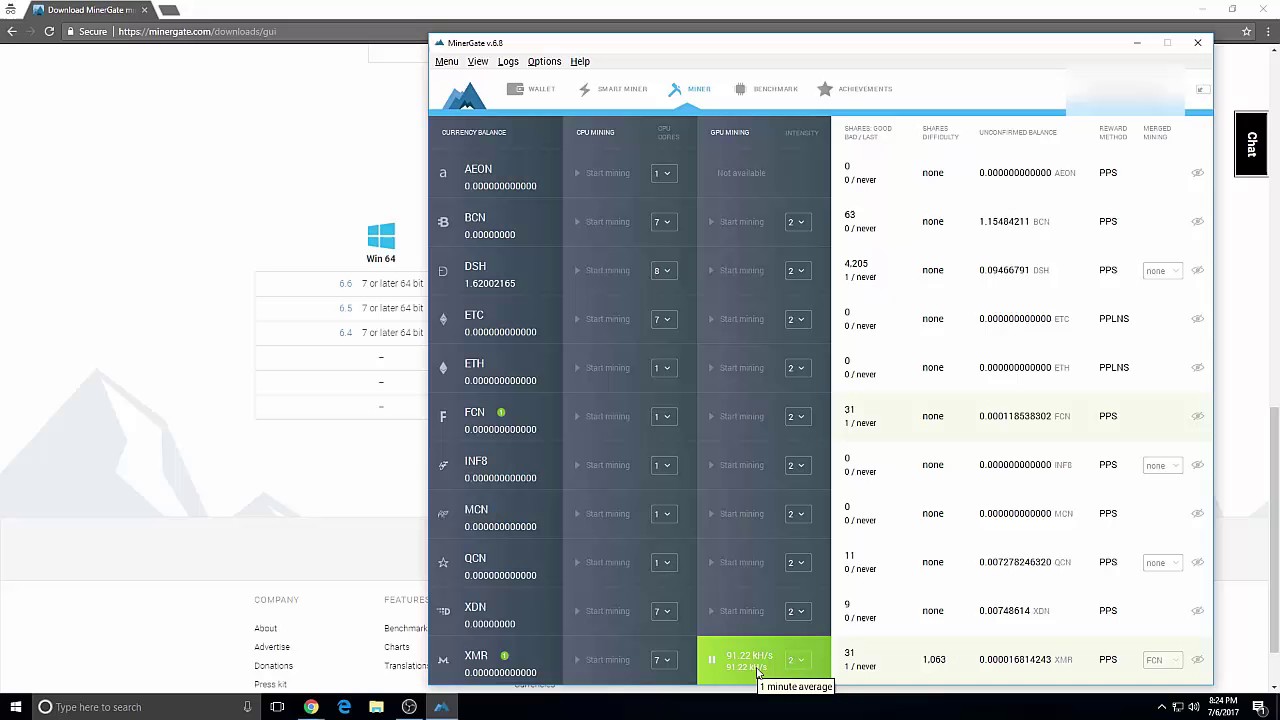Hide the MCN row with eye icon
This screenshot has height=720, width=1280.
coord(1197,514)
